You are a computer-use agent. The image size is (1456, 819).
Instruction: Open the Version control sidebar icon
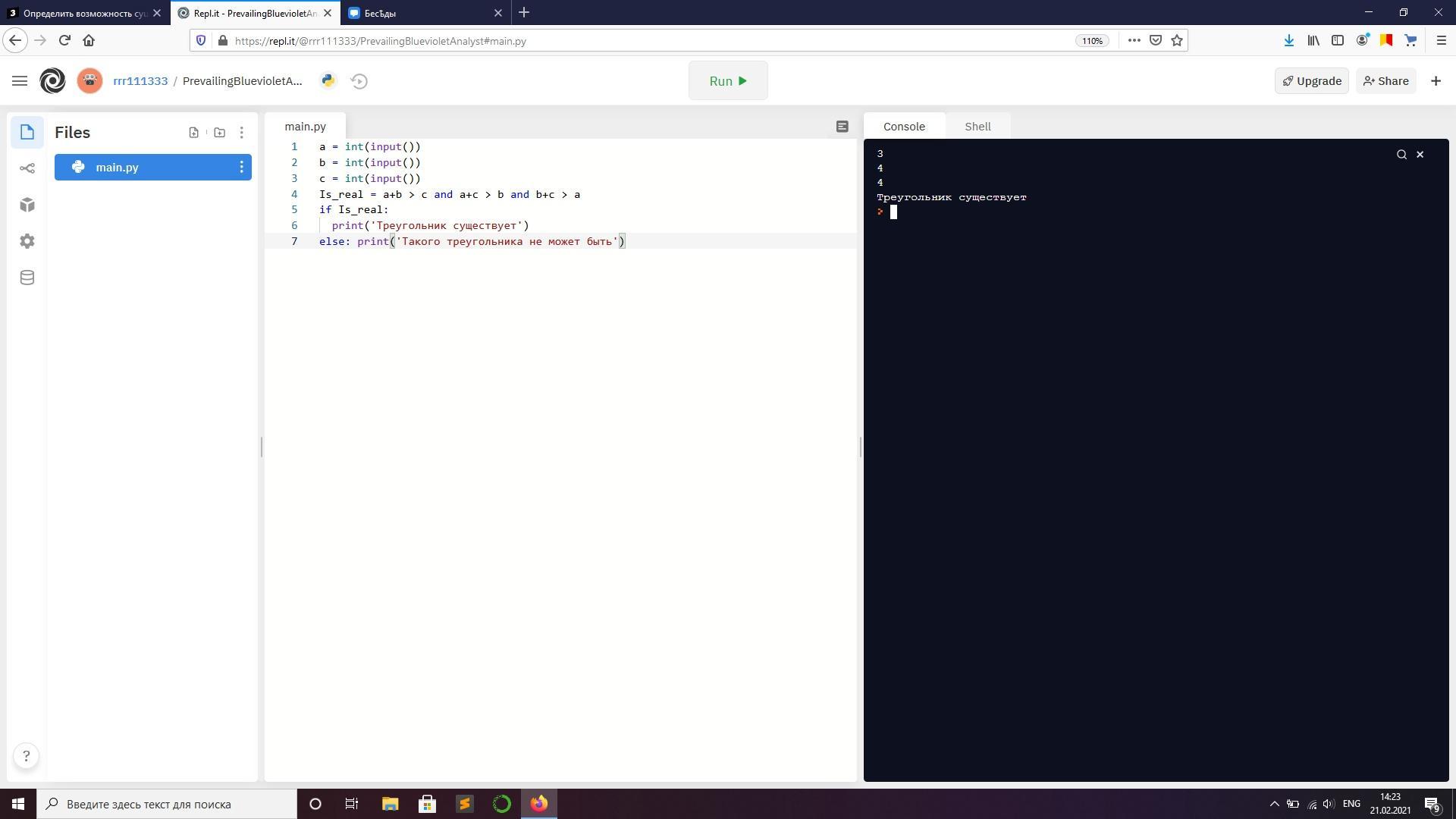(x=27, y=168)
